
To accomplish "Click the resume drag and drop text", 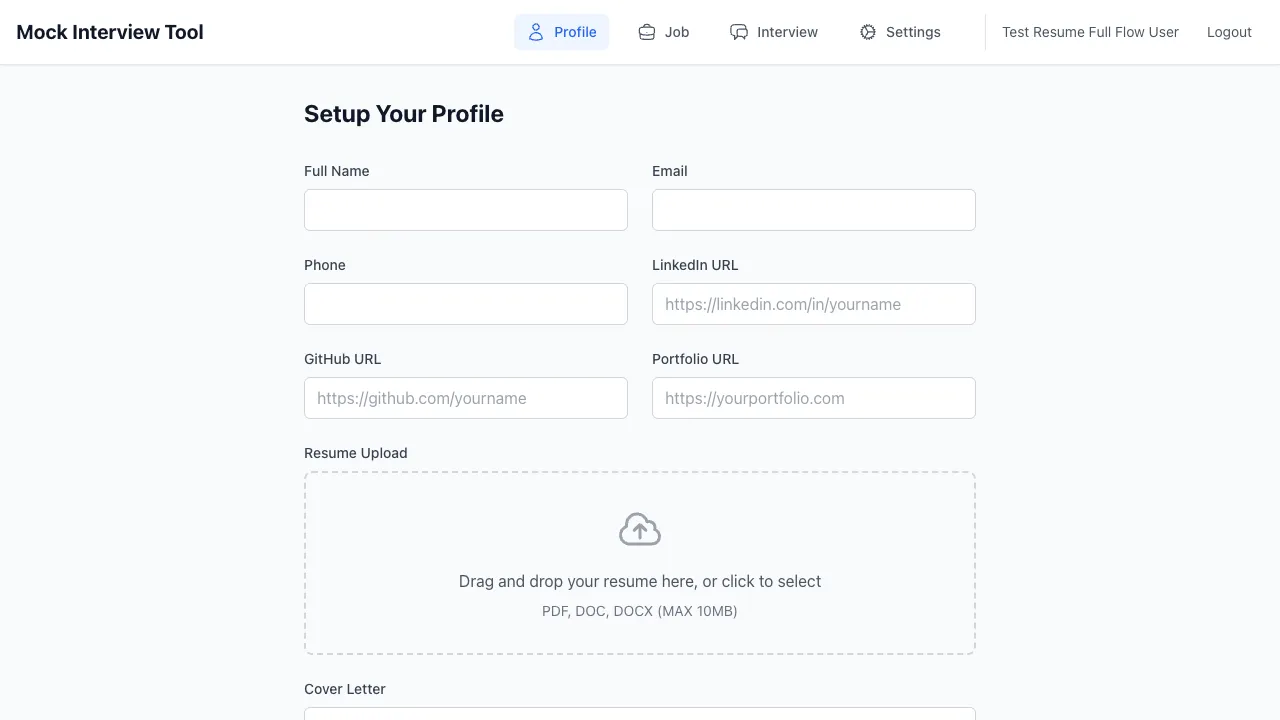I will click(640, 581).
